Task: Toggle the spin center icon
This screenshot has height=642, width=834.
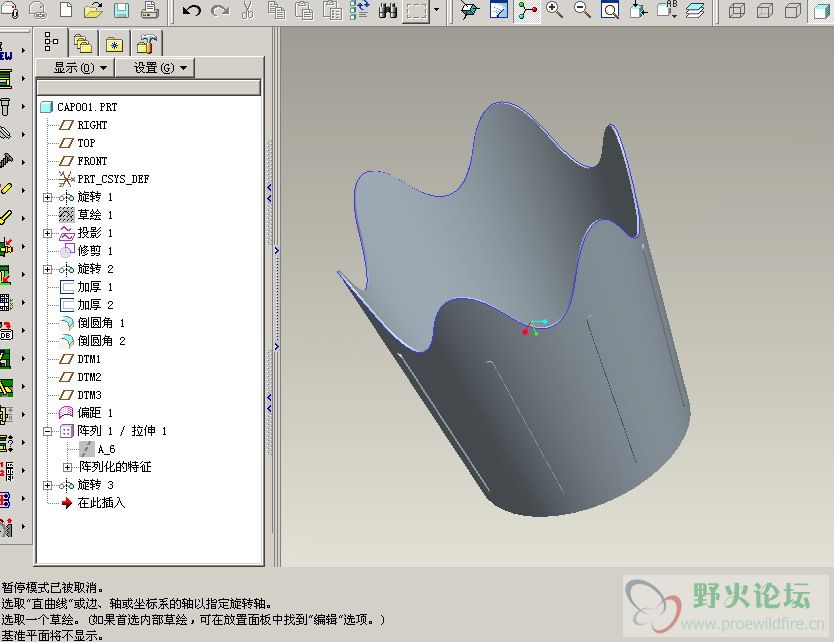Action: tap(527, 10)
